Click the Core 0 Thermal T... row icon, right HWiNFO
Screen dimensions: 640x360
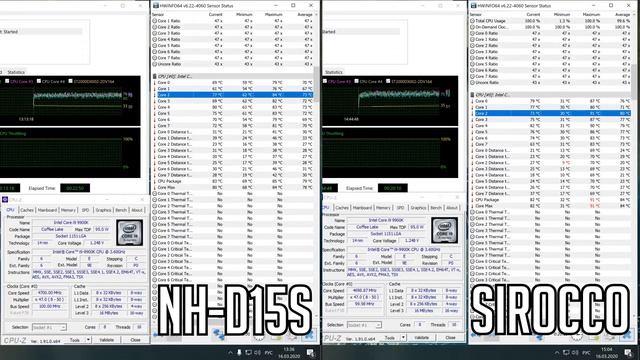click(472, 212)
